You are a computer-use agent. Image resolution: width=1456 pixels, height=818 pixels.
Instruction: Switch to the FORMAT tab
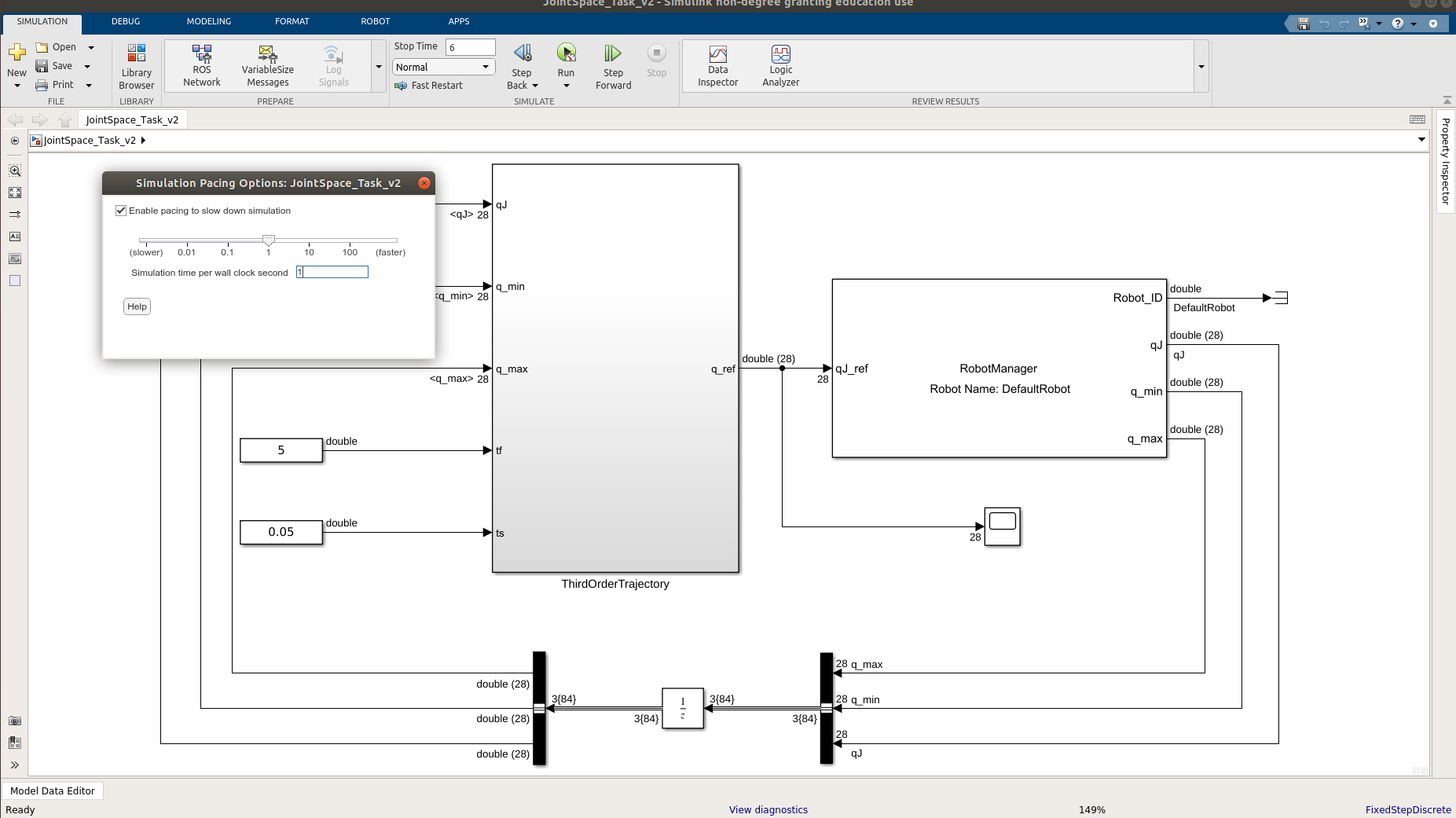point(292,22)
